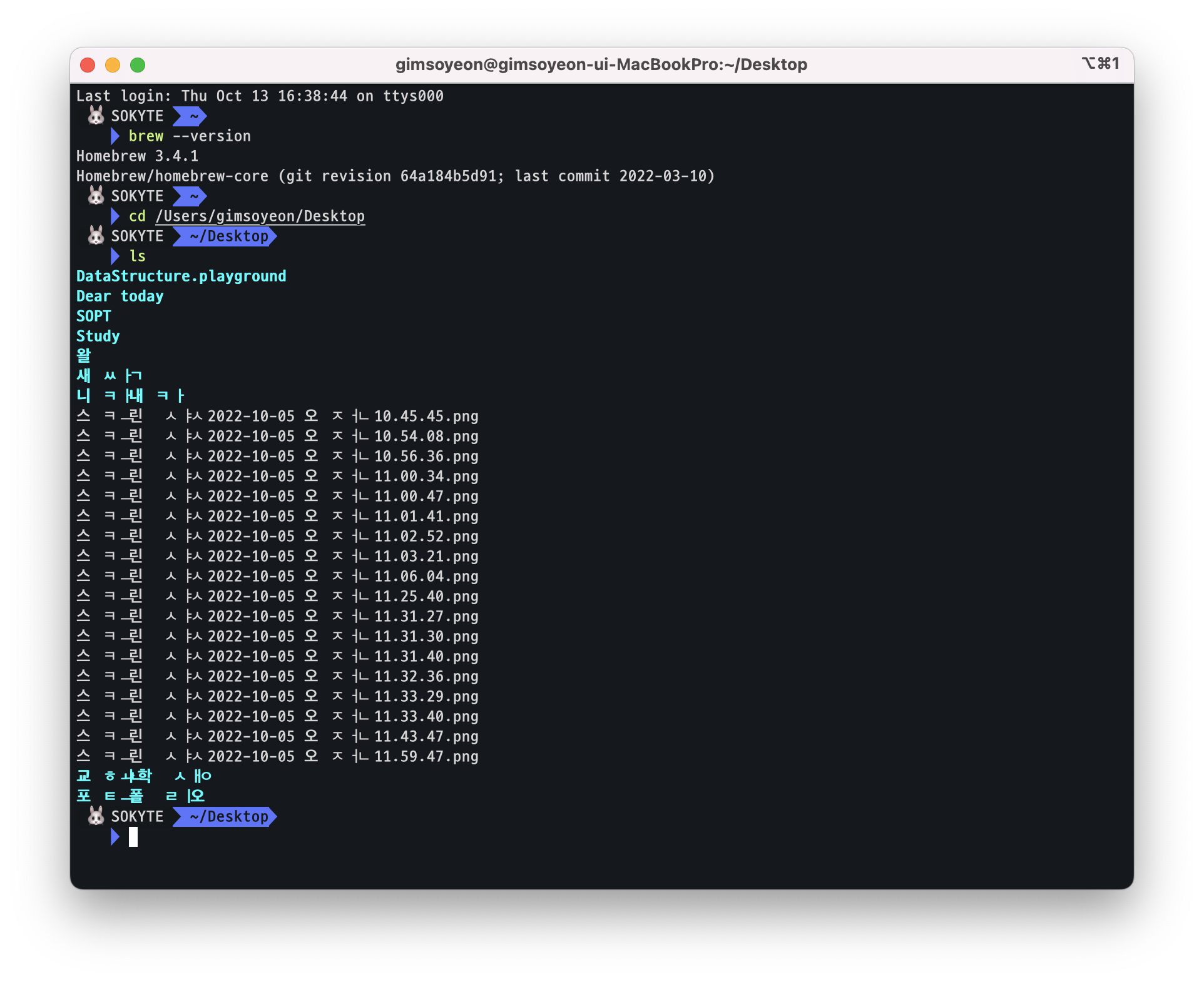This screenshot has height=982, width=1204.
Task: Click the blue arrow beside the cursor block
Action: click(x=115, y=836)
